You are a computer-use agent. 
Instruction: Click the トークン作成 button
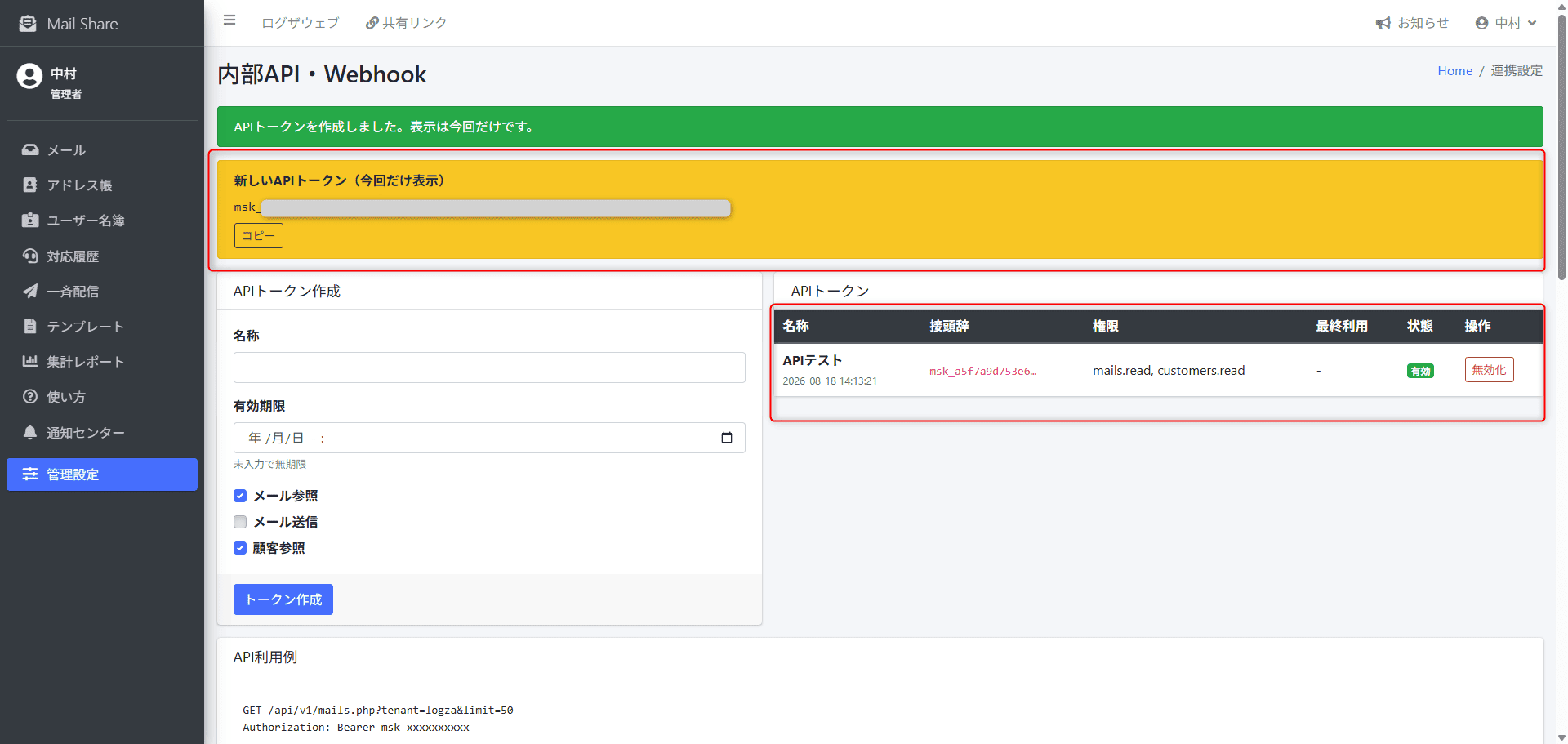[x=283, y=599]
